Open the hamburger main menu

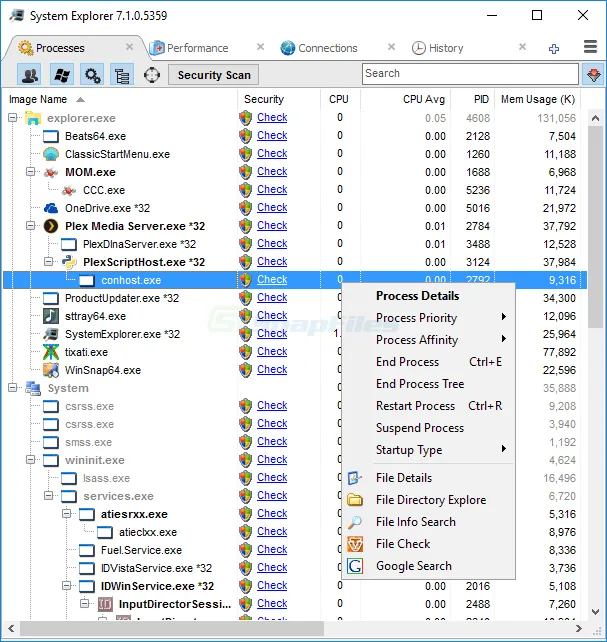click(590, 47)
